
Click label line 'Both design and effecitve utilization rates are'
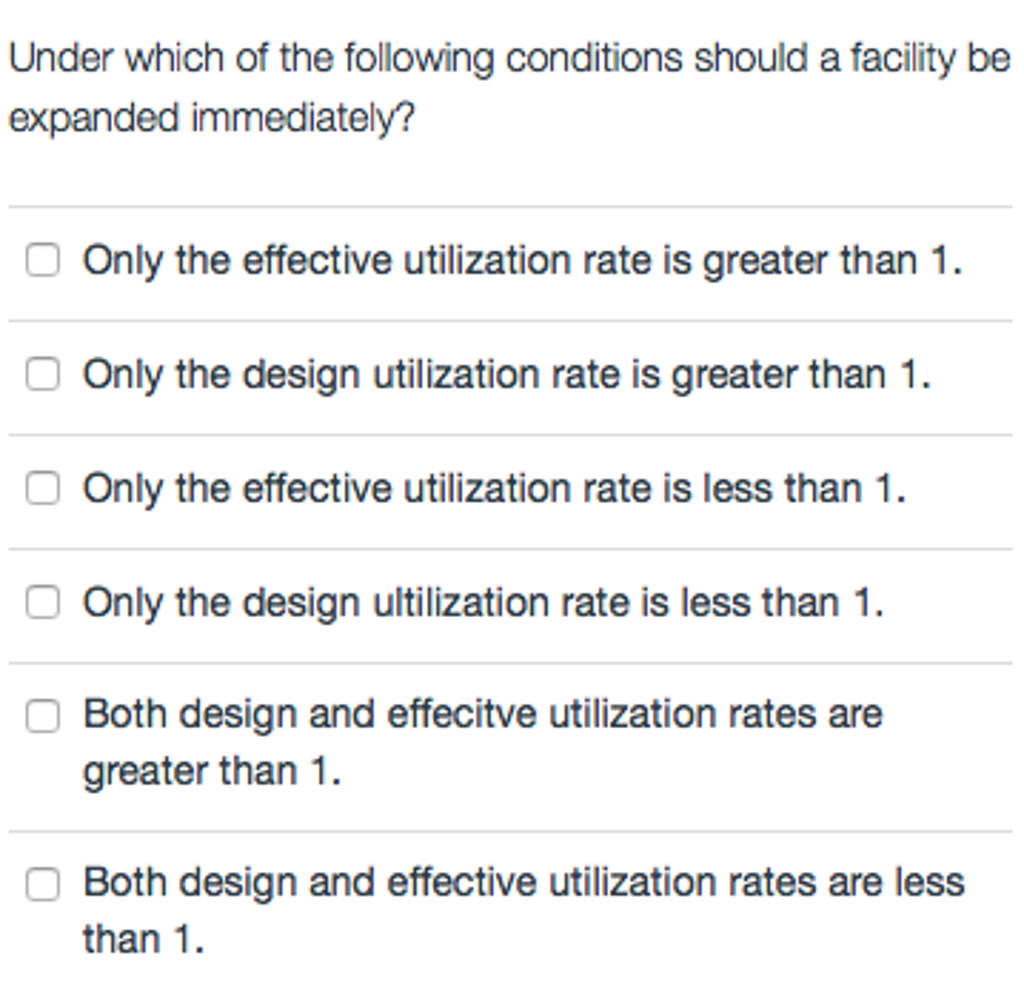[x=482, y=715]
